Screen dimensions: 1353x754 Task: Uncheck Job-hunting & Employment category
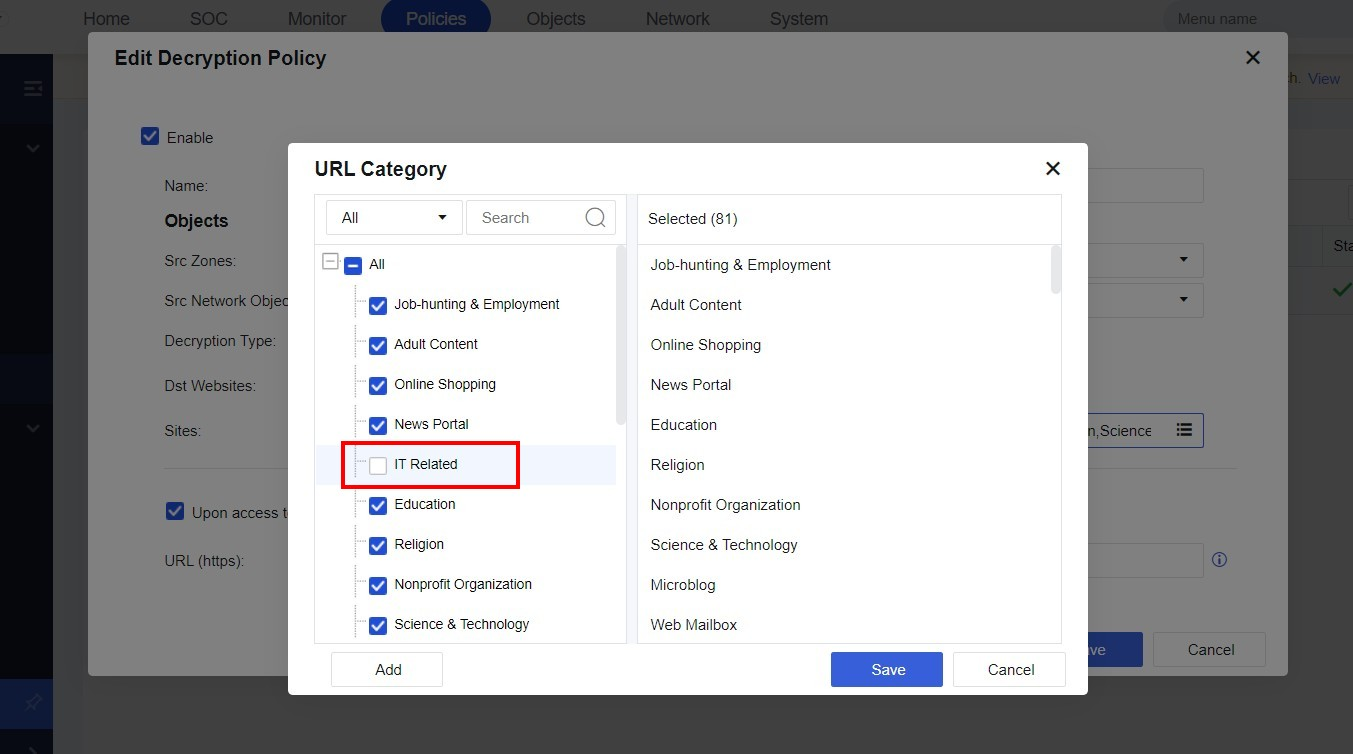[x=378, y=305]
